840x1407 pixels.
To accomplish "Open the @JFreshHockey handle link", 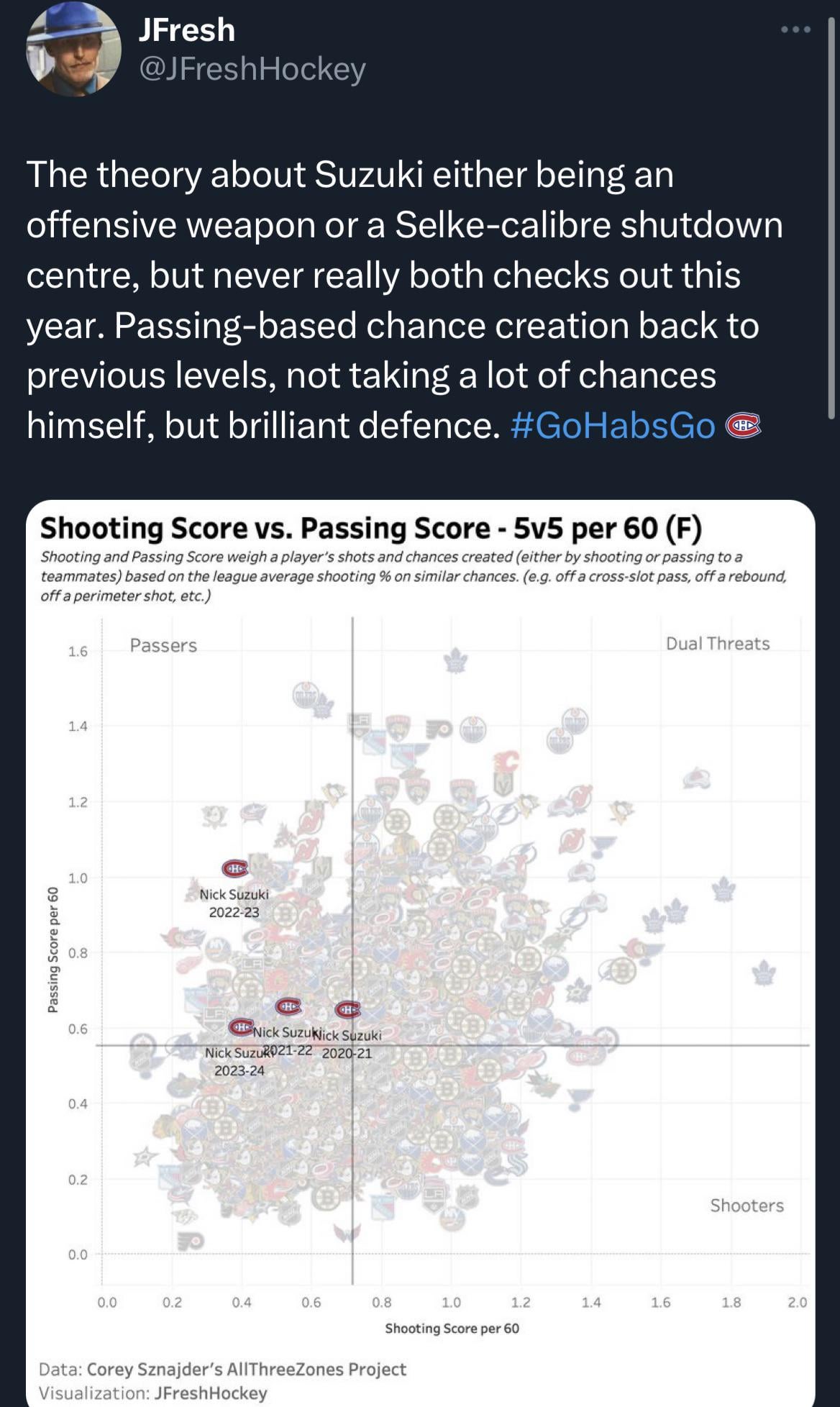I will pyautogui.click(x=252, y=69).
